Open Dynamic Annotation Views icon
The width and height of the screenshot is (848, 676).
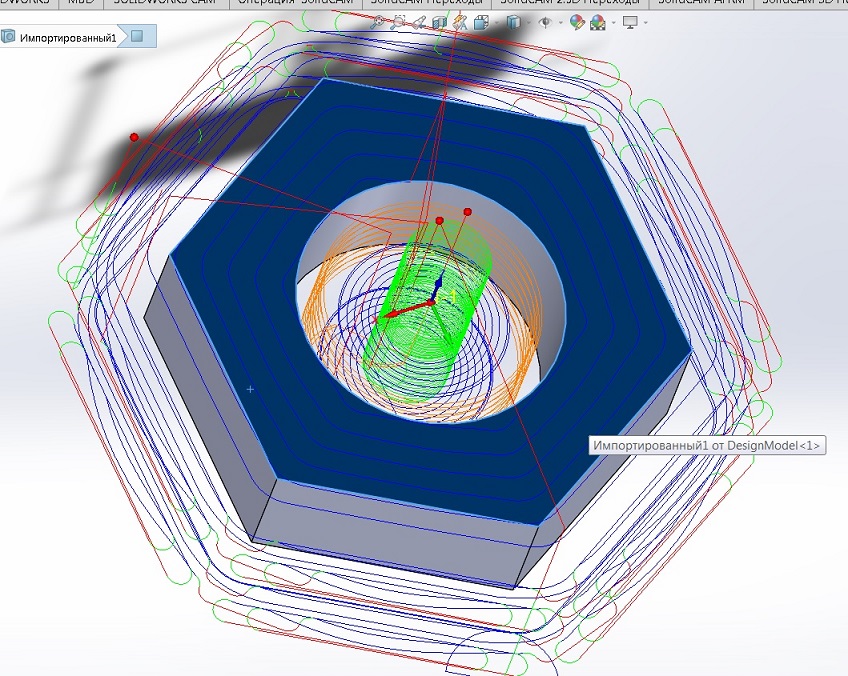460,22
